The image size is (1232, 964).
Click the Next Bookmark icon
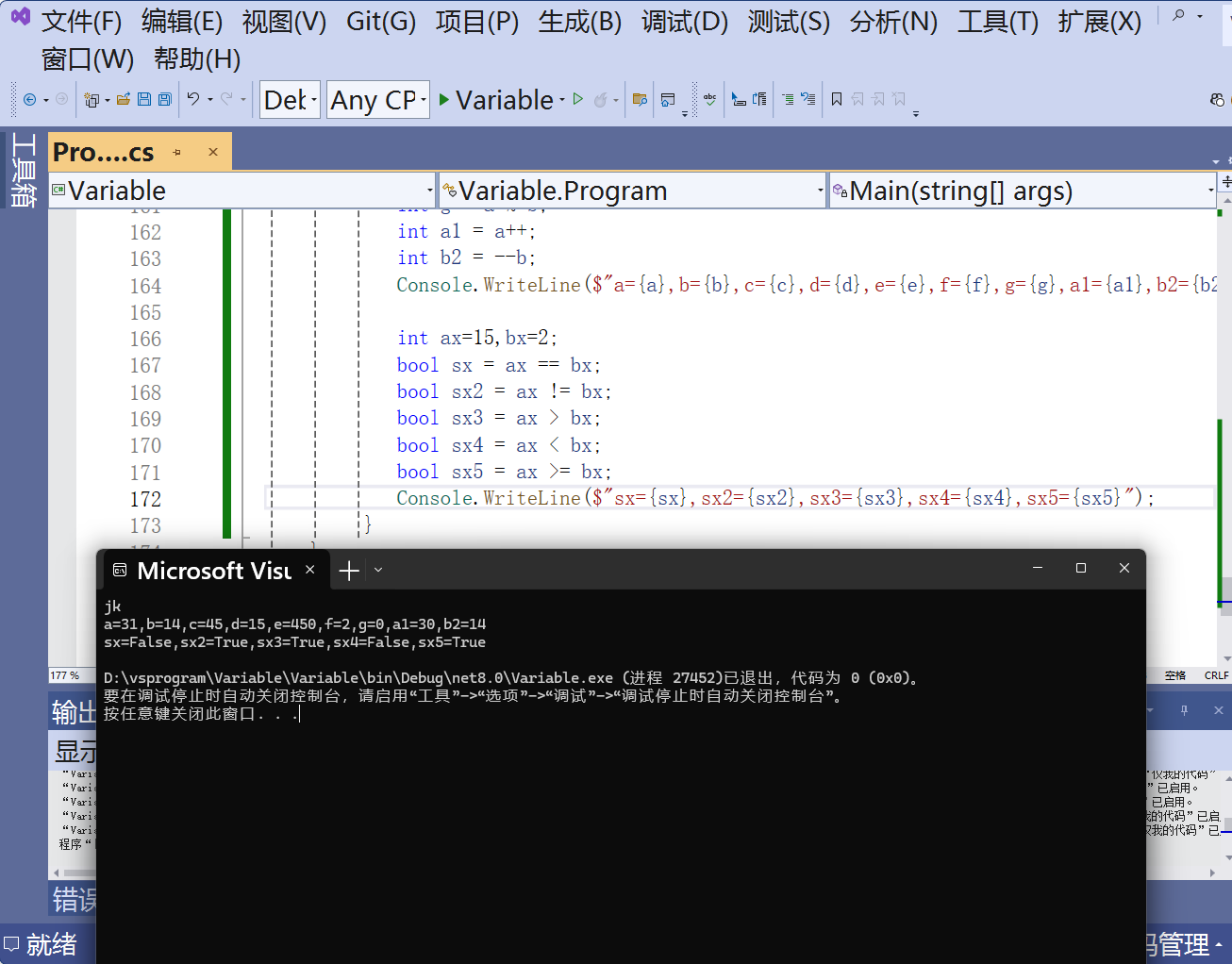pyautogui.click(x=878, y=99)
